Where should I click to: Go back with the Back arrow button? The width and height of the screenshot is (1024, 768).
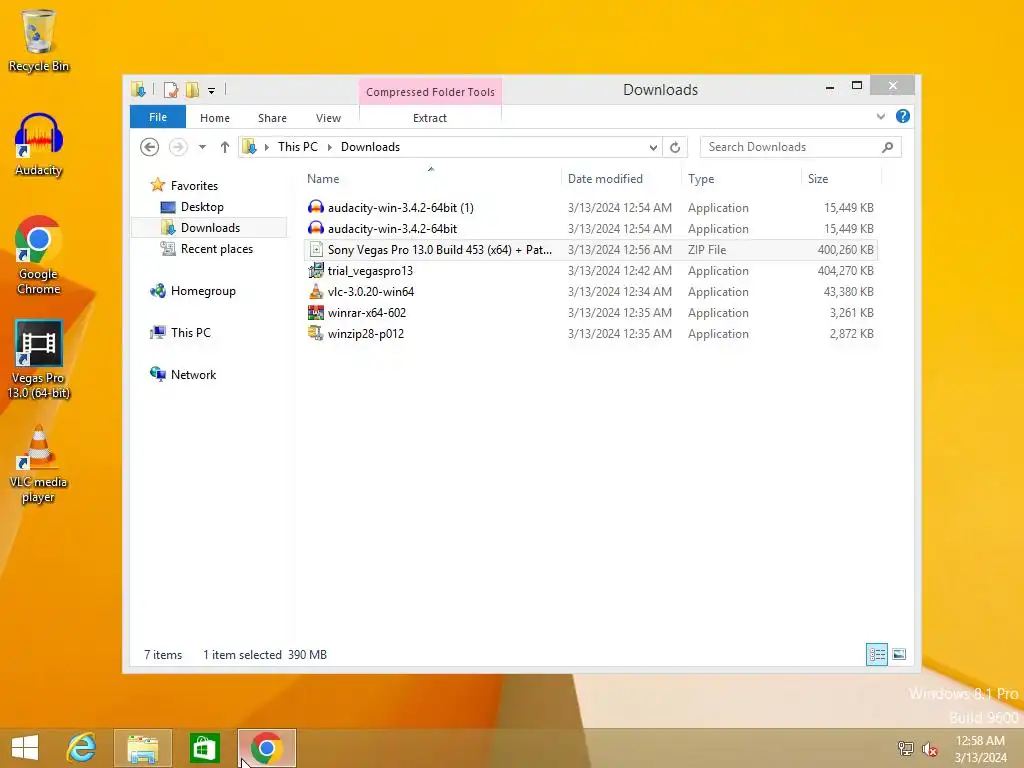tap(150, 147)
